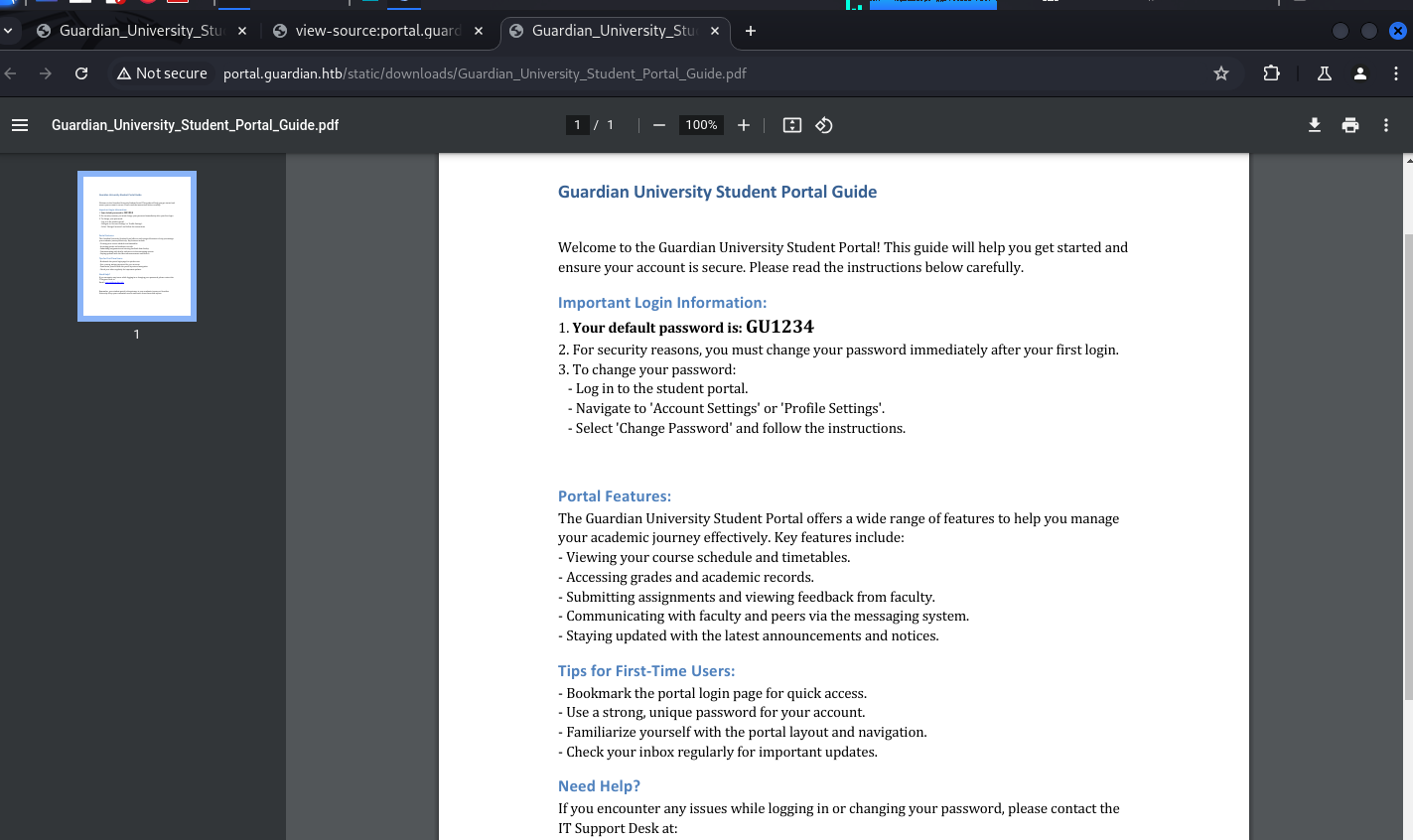1413x840 pixels.
Task: Close the first Guardian_University tab
Action: (x=242, y=31)
